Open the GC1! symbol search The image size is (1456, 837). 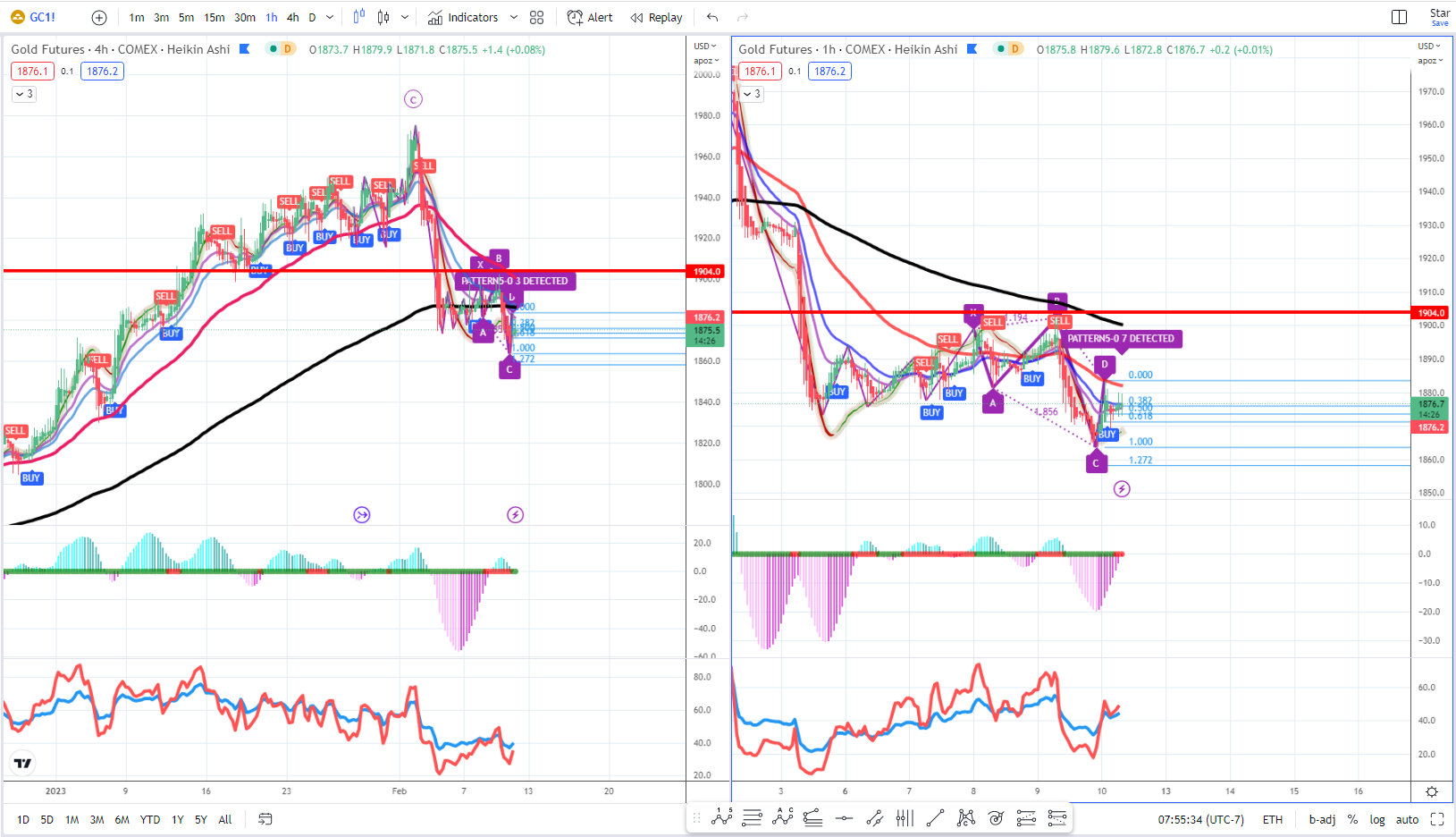point(33,17)
